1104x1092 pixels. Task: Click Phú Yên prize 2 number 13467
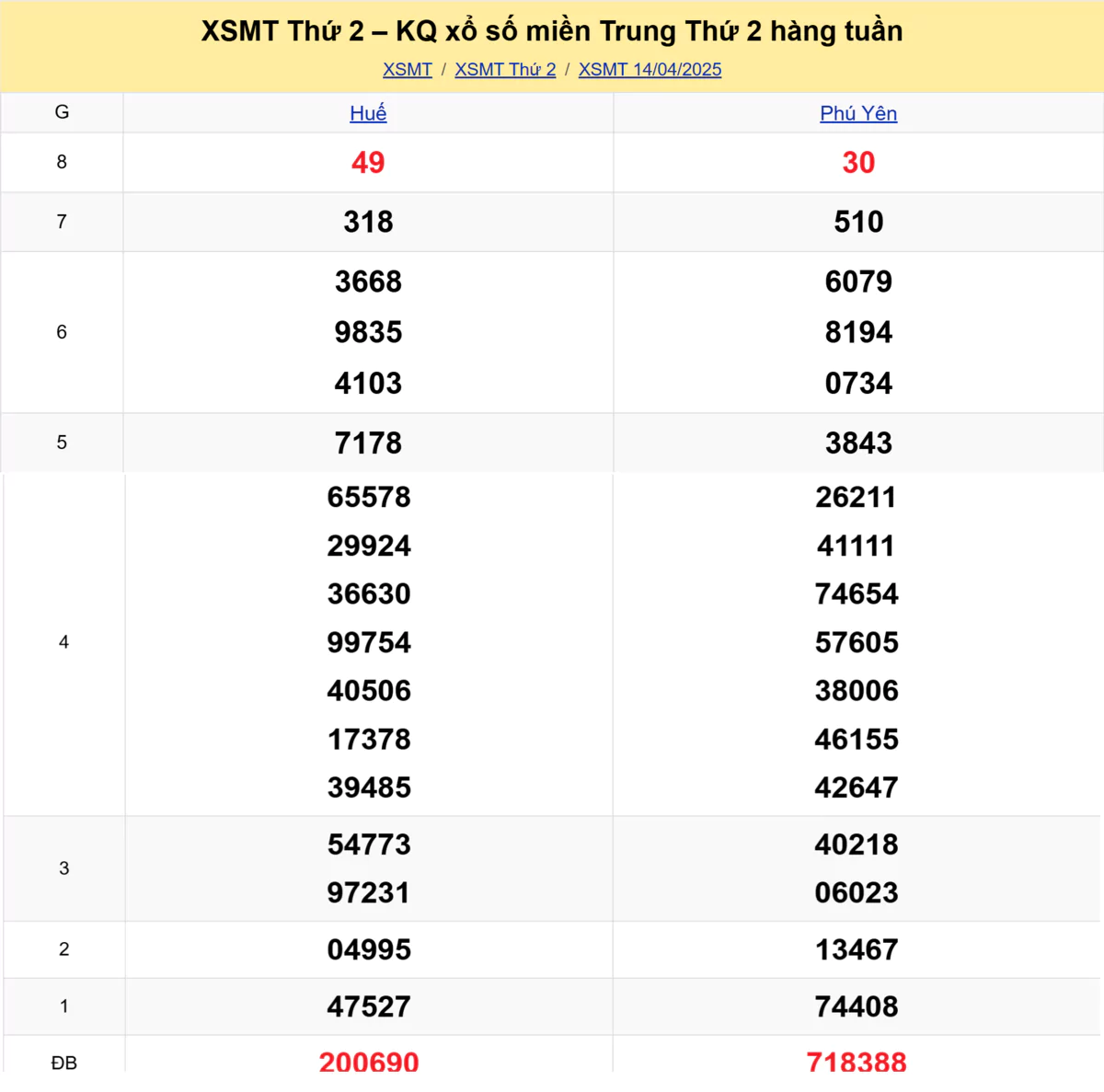tap(857, 949)
